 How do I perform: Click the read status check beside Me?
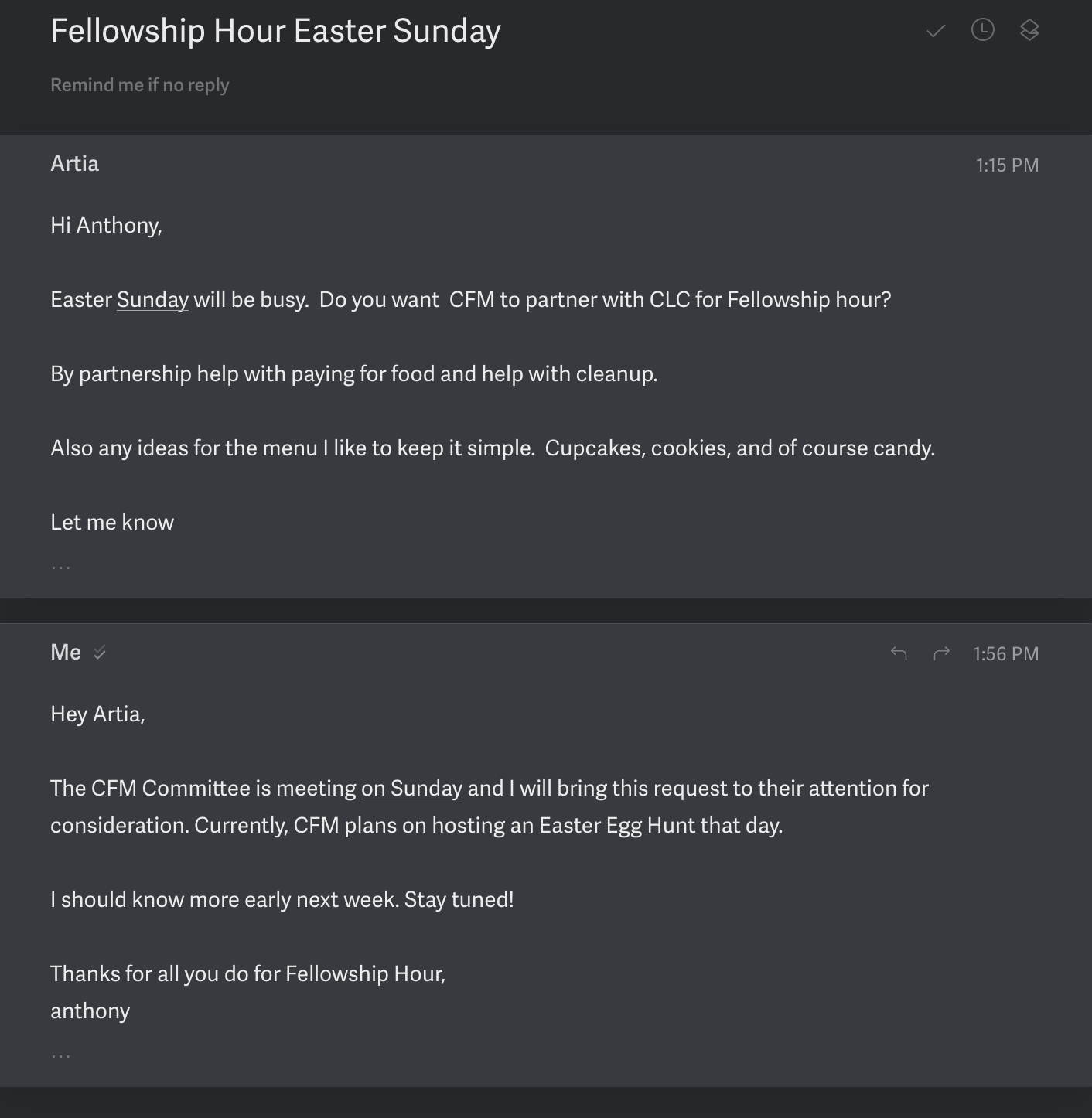point(100,653)
